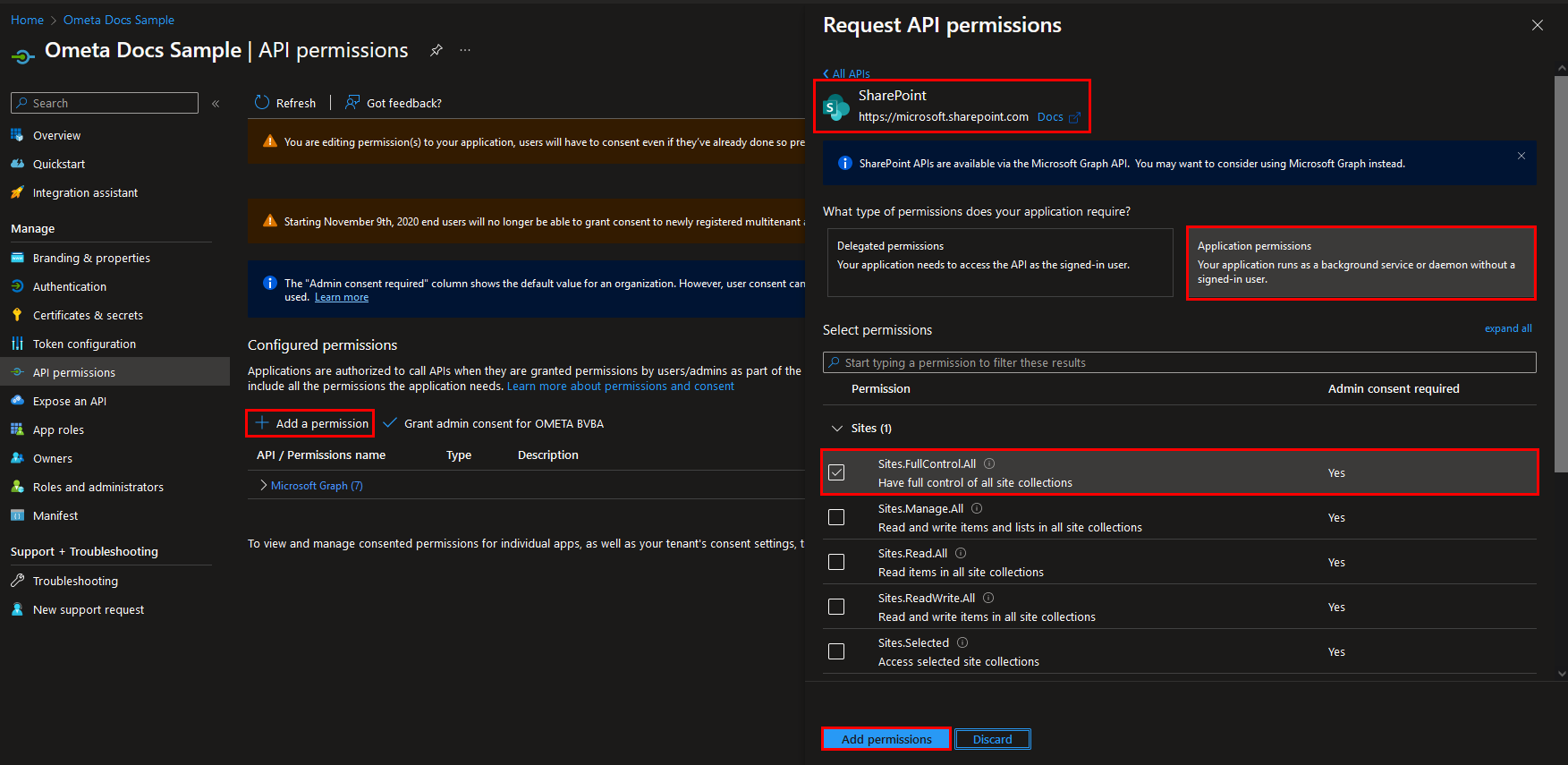This screenshot has height=765, width=1568.
Task: Click the Troubleshooting wrench icon
Action: (17, 581)
